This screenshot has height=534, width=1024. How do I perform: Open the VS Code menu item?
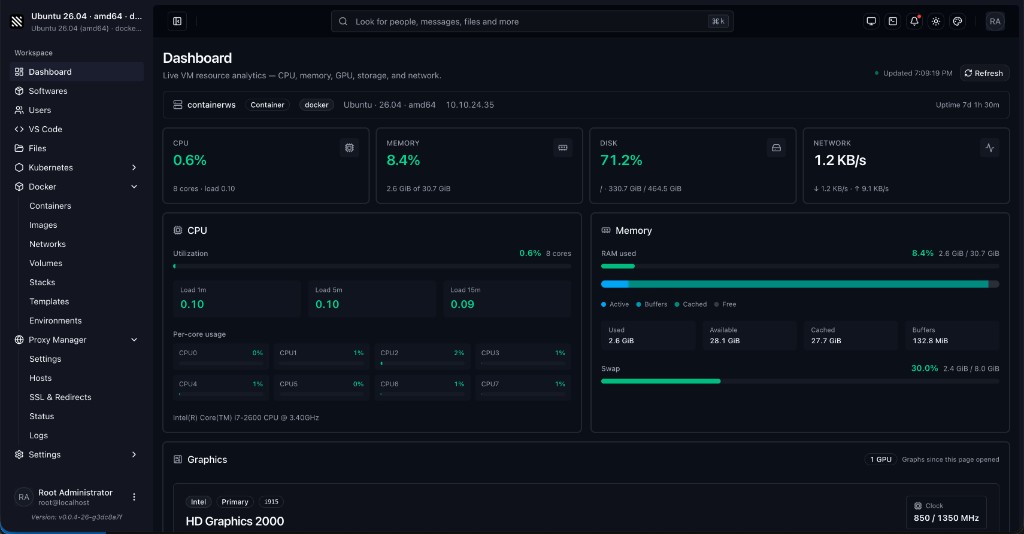(x=77, y=129)
